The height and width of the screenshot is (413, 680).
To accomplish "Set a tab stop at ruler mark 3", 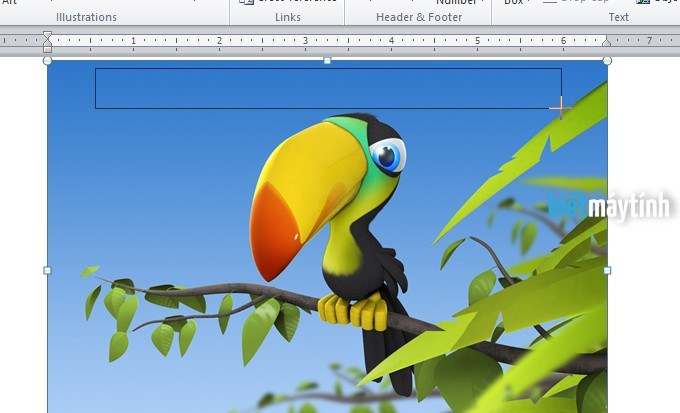I will 305,41.
